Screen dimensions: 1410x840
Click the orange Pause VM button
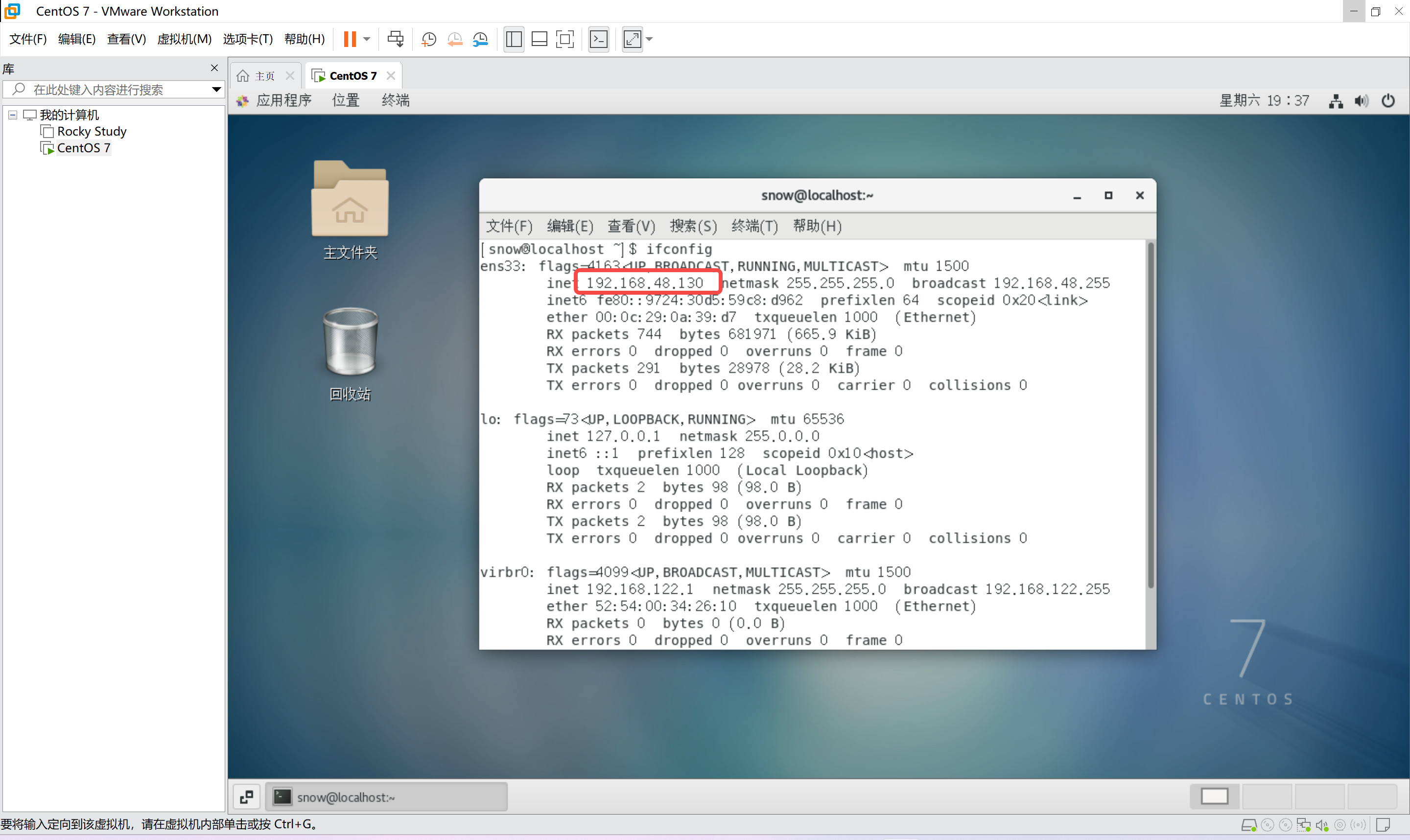click(350, 39)
